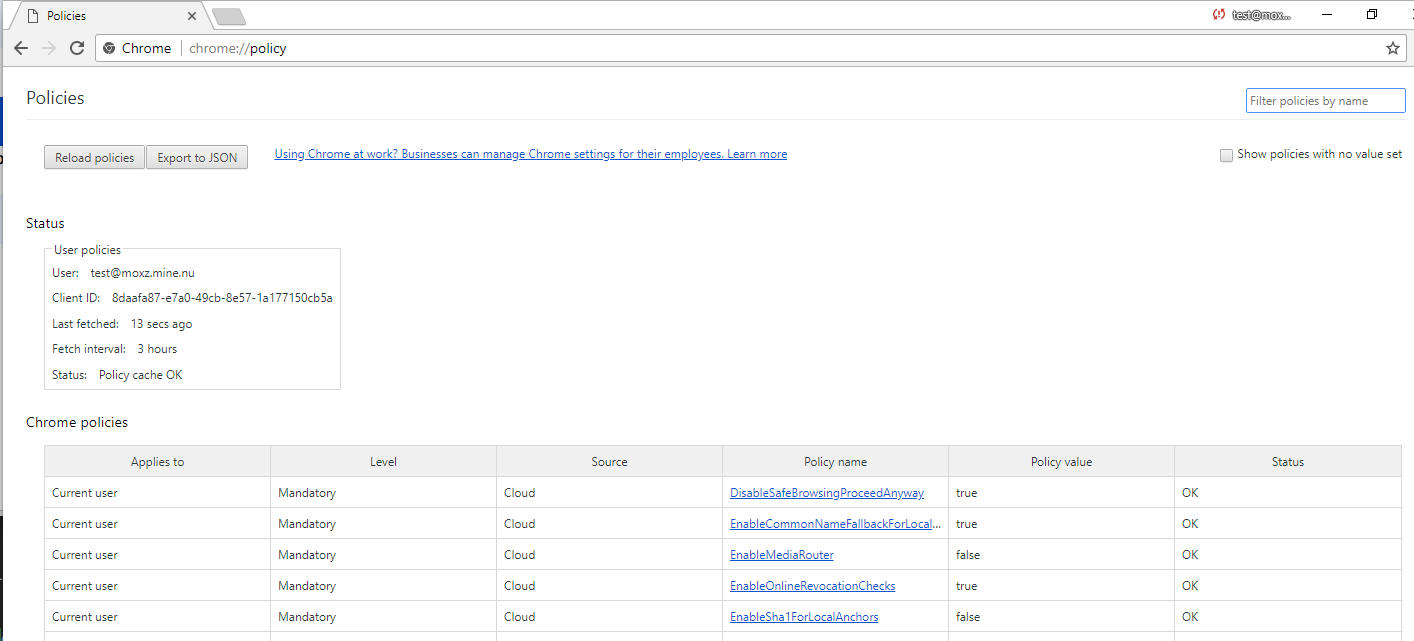Click the Policies page heading
The width and height of the screenshot is (1414, 641).
(x=55, y=98)
